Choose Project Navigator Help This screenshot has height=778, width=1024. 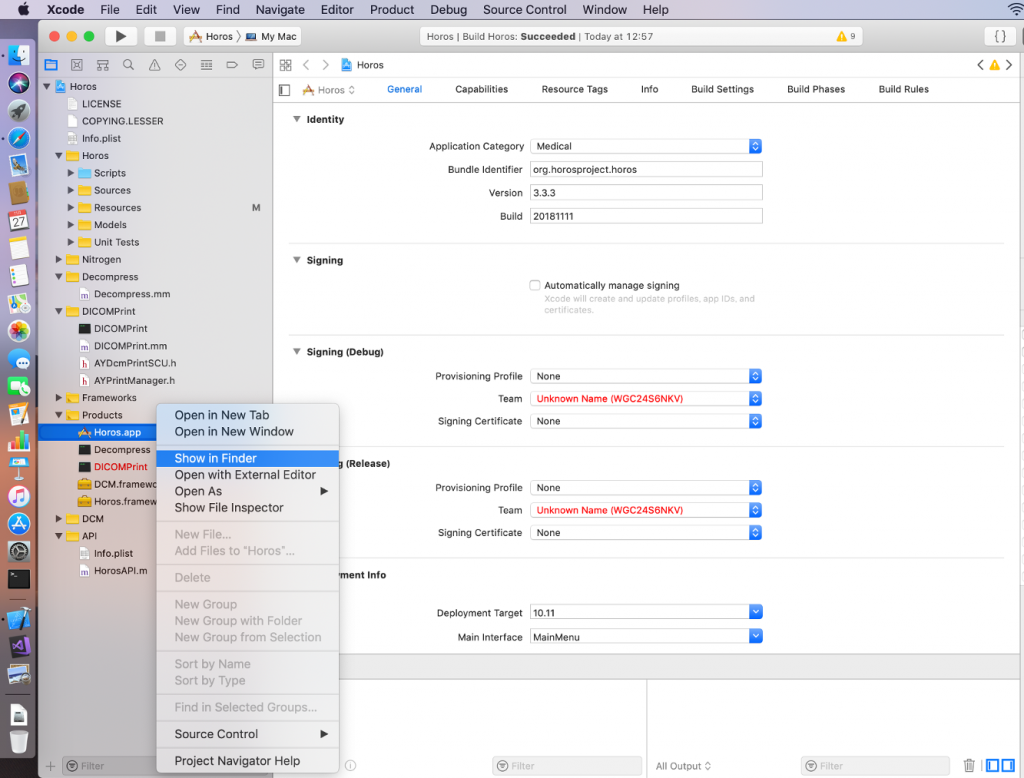[248, 760]
